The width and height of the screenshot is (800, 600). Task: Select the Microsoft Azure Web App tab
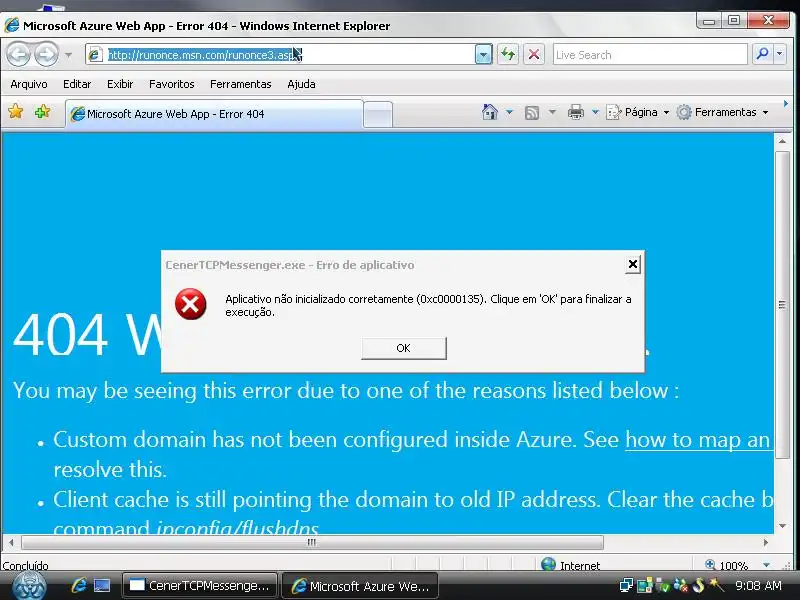point(214,114)
